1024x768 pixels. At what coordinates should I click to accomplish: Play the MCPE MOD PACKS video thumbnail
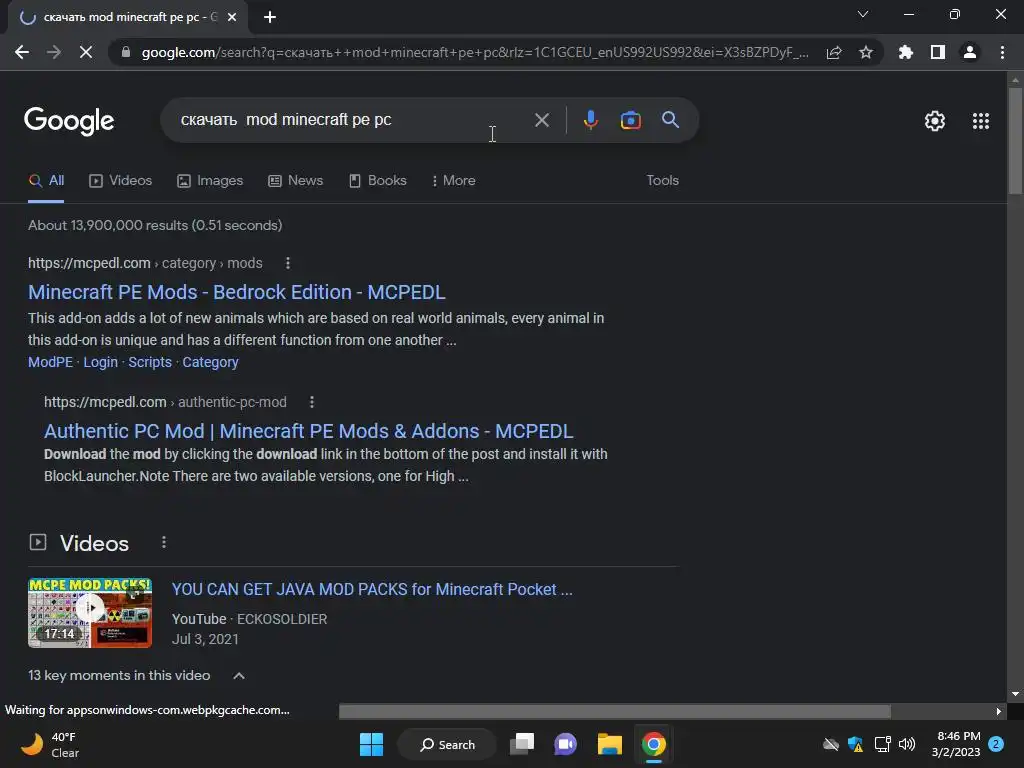coord(90,613)
